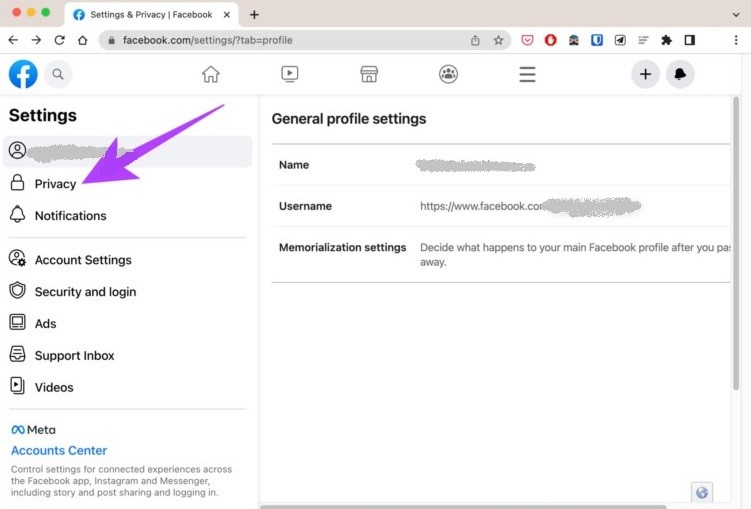
Task: Open the Bitwarden shield extension icon
Action: (597, 40)
